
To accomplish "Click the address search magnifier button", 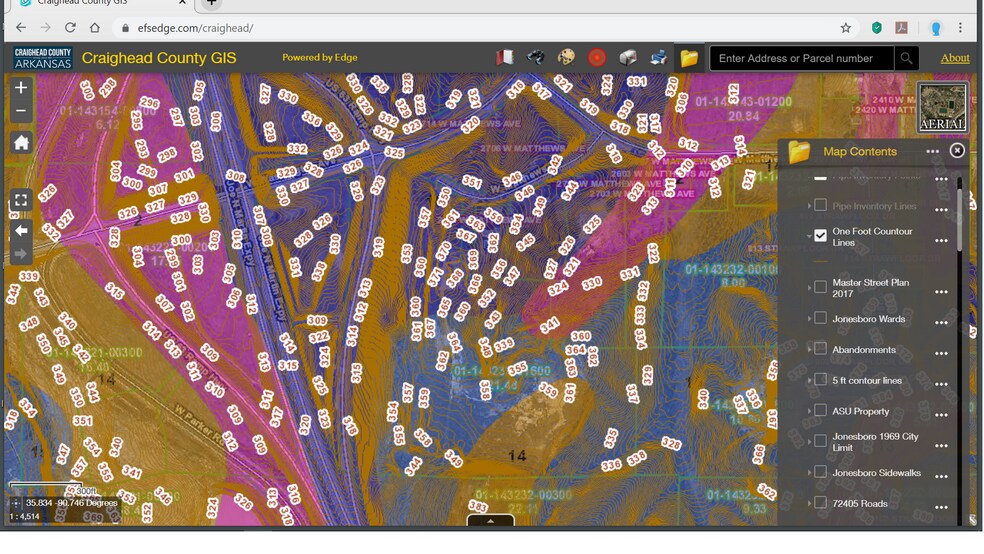I will tap(906, 58).
